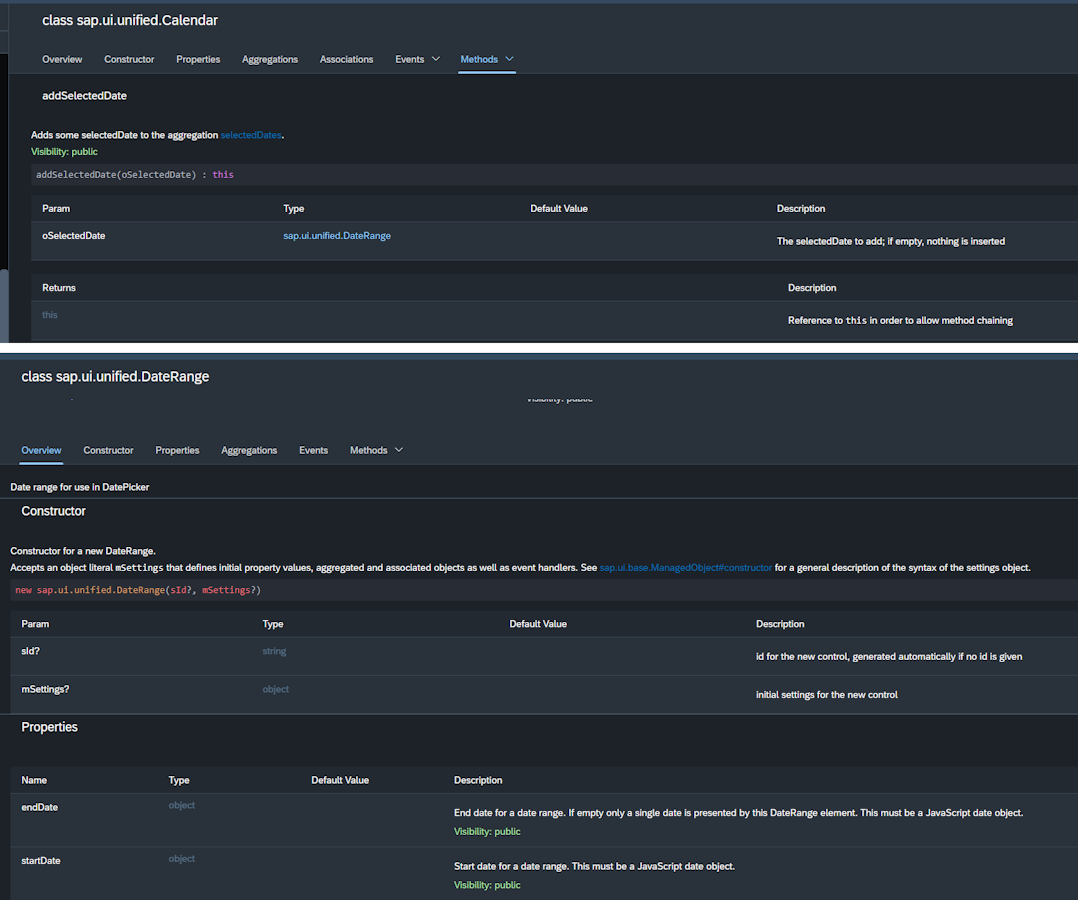Click the sId? param cell
Screen dimensions: 1078x900
click(x=30, y=650)
